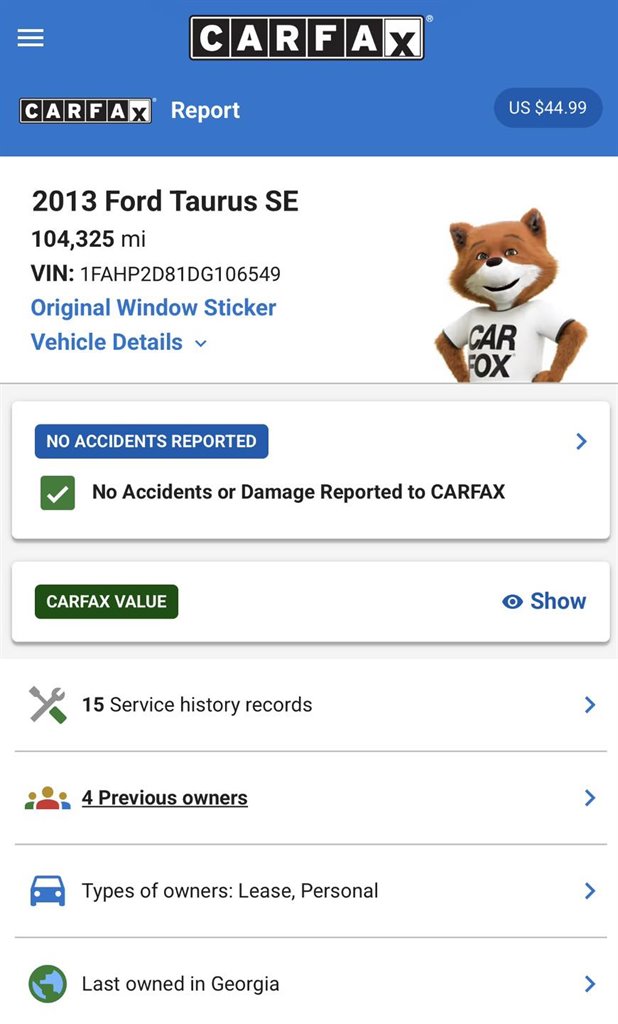The width and height of the screenshot is (618, 1024).
Task: Tap the Car Fox mascot image
Action: tap(509, 296)
